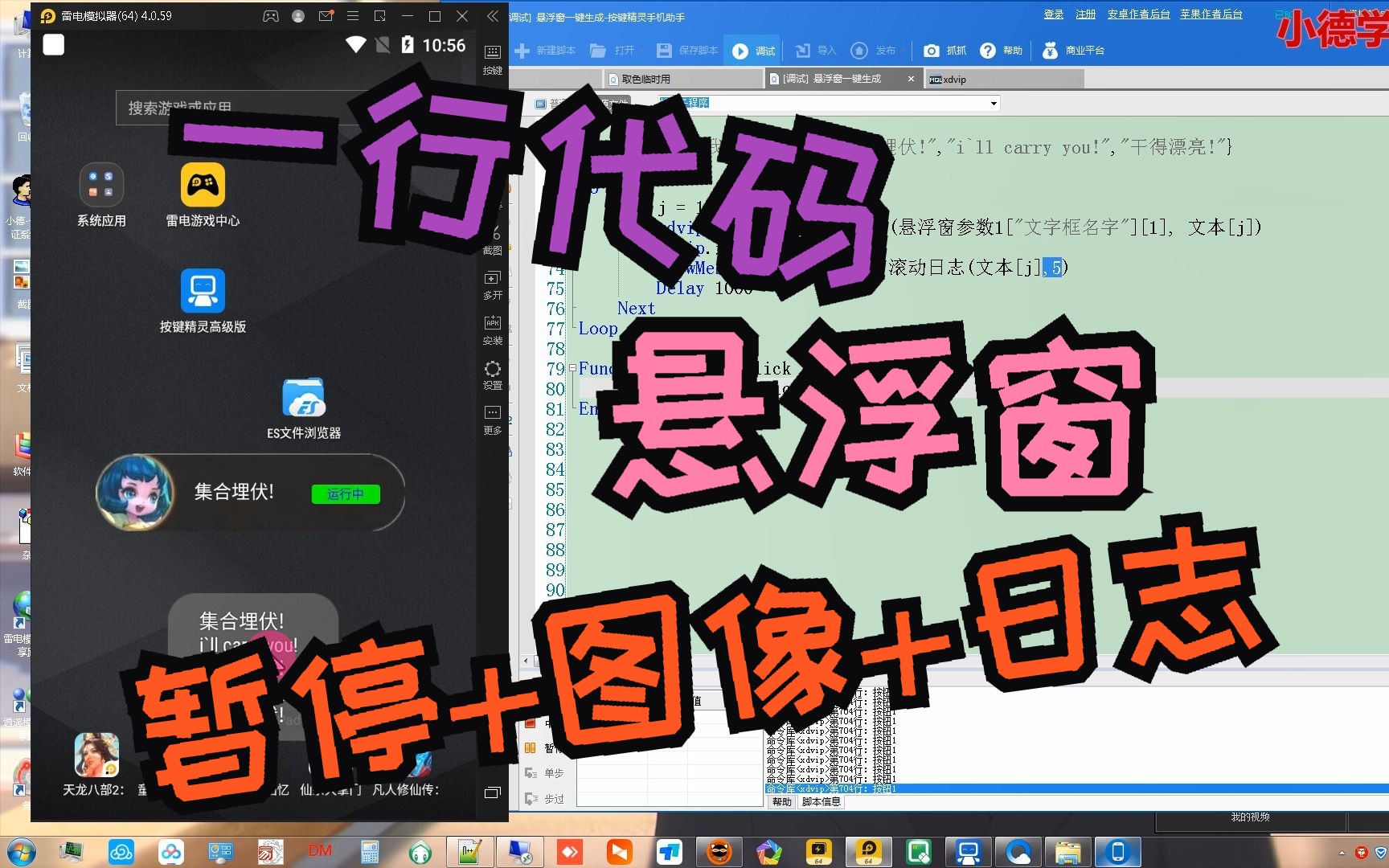Image resolution: width=1389 pixels, height=868 pixels.
Task: Click 保存脚本 save script toolbar button
Action: [x=687, y=51]
